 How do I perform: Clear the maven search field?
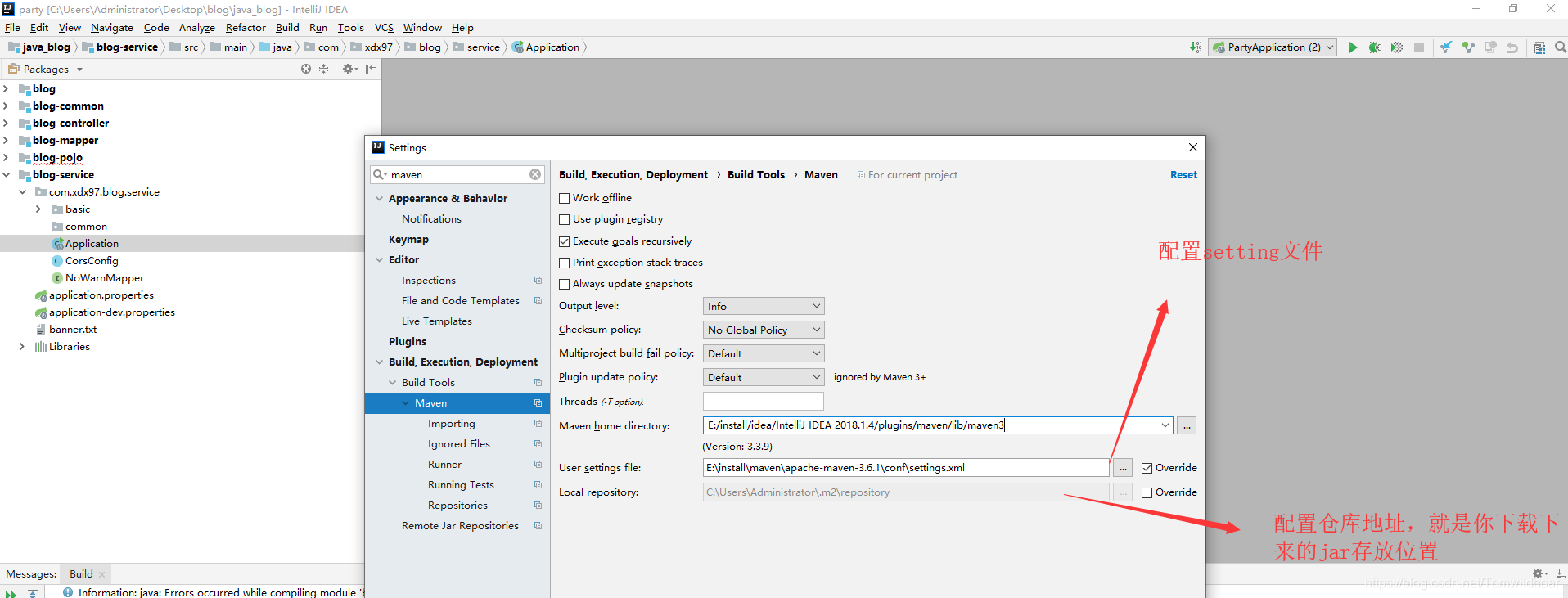click(535, 174)
